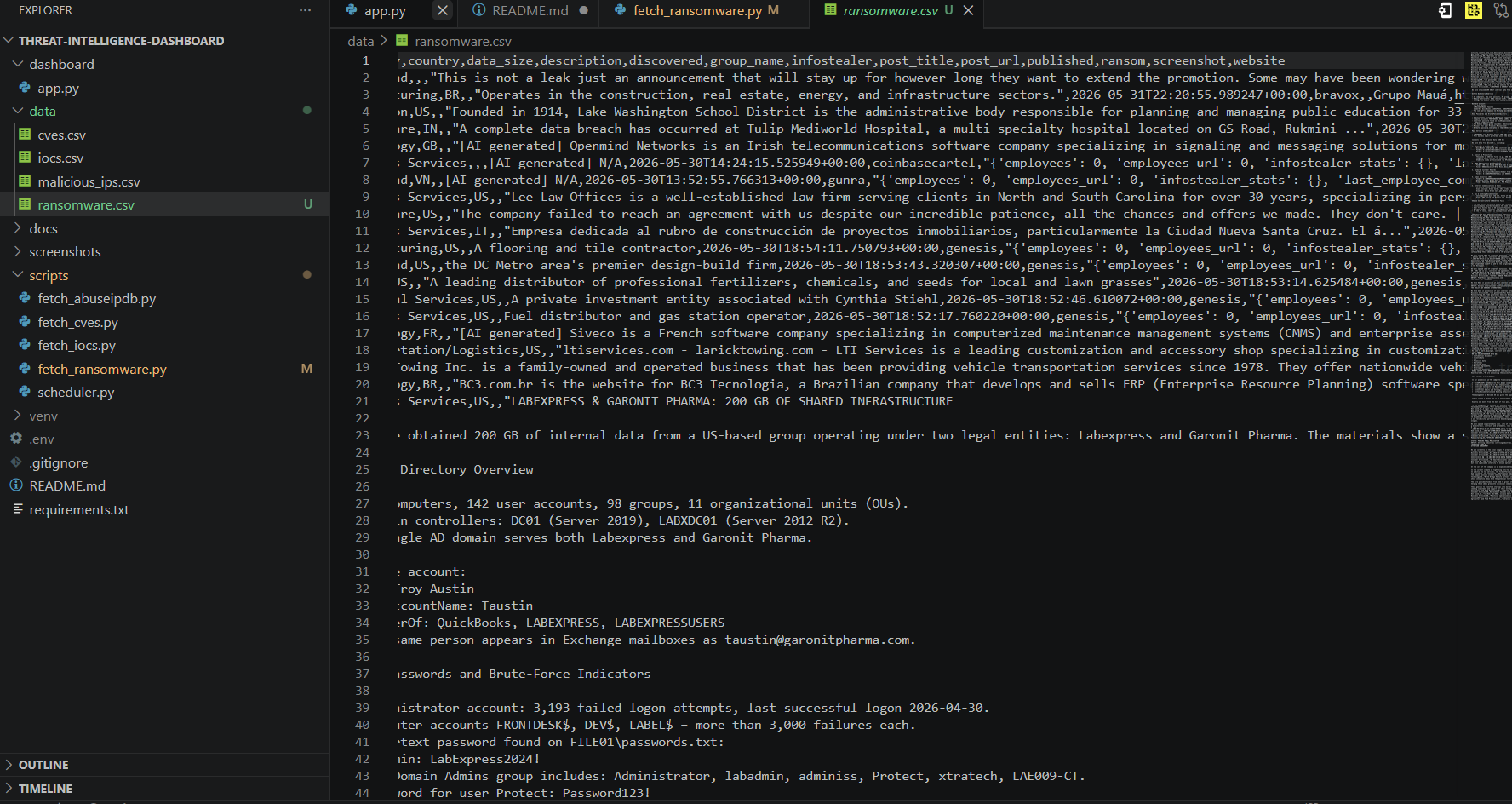Viewport: 1512px width, 804px height.
Task: Click the gear icon beside .env file
Action: pyautogui.click(x=16, y=439)
